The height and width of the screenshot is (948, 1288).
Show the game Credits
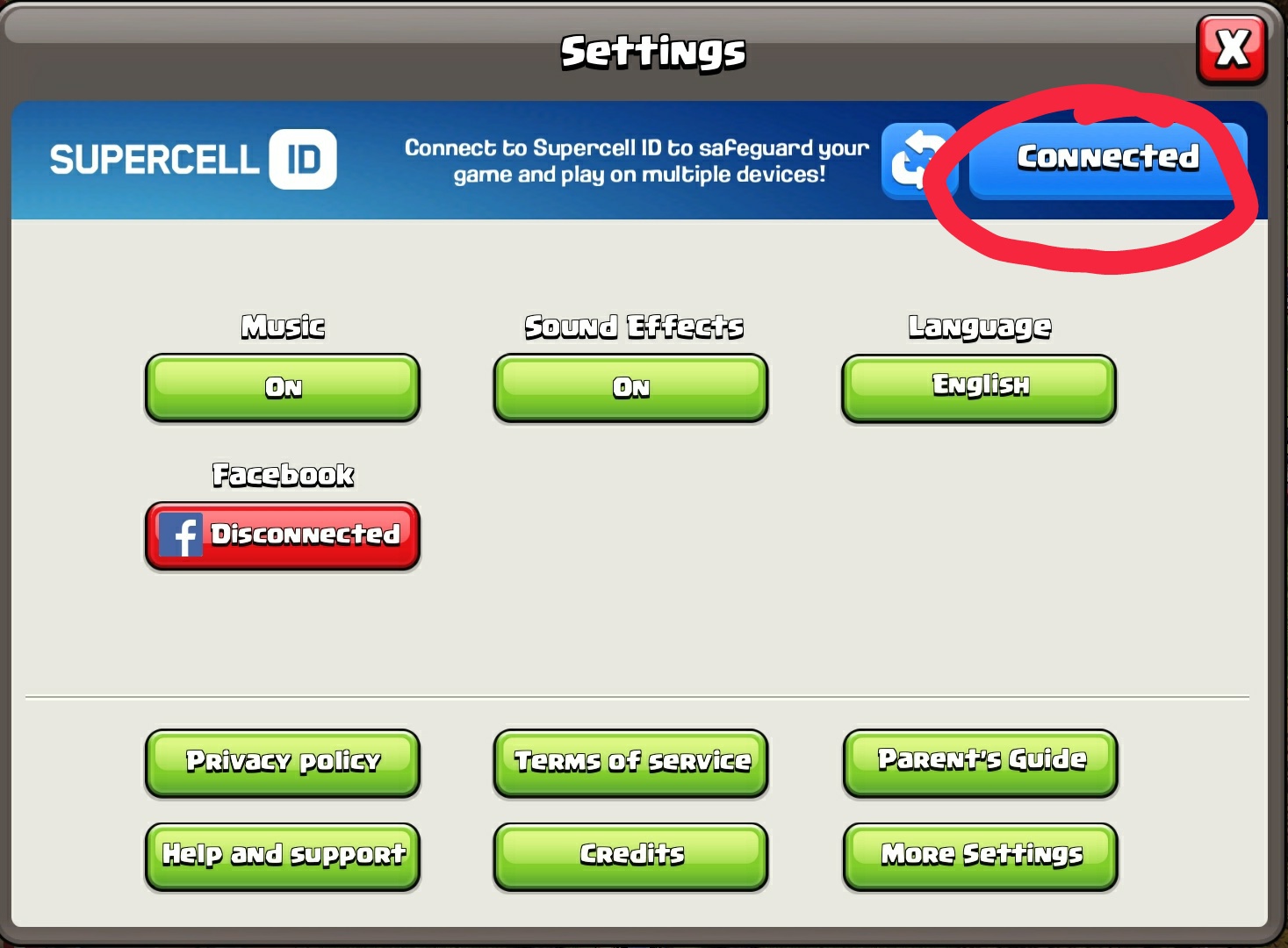630,857
